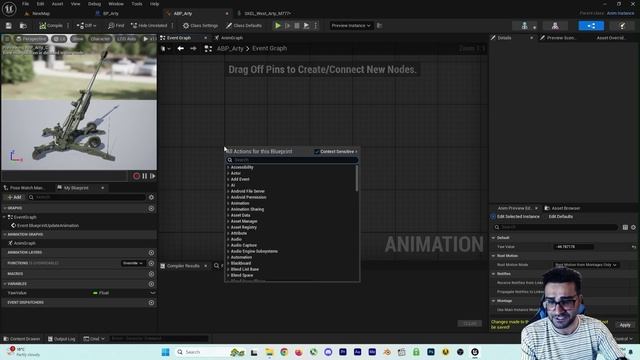The height and width of the screenshot is (360, 640).
Task: Click Edit Defaults option
Action: click(560, 217)
